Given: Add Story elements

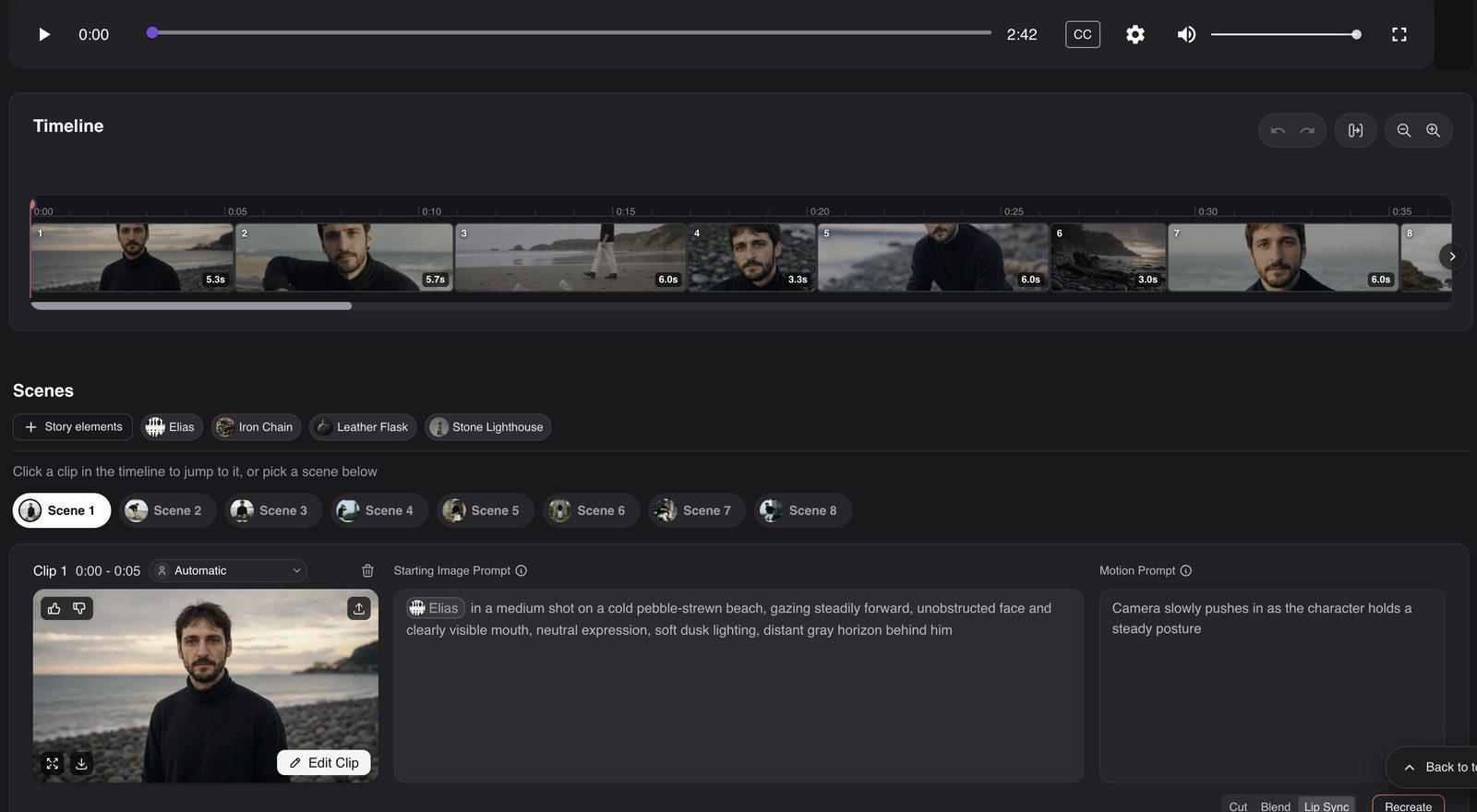Looking at the screenshot, I should [x=73, y=427].
